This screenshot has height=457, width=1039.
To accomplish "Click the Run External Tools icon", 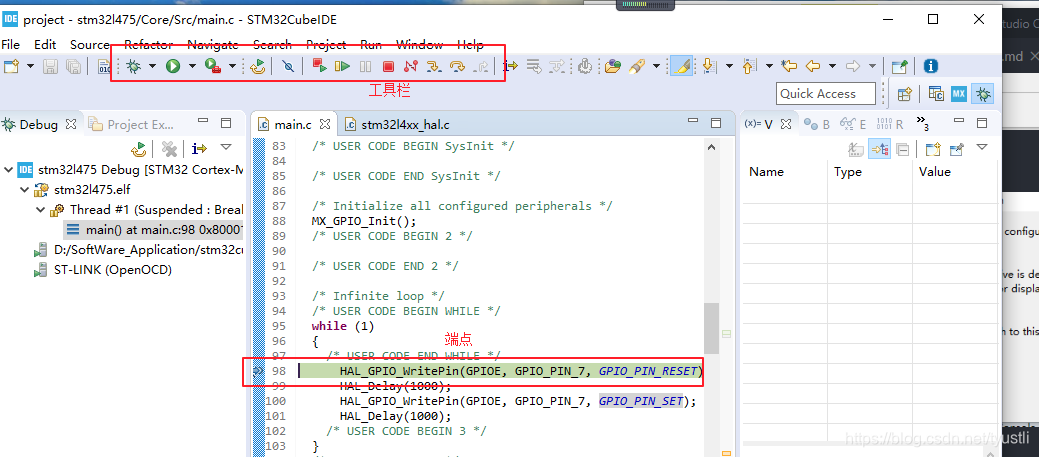I will point(213,66).
